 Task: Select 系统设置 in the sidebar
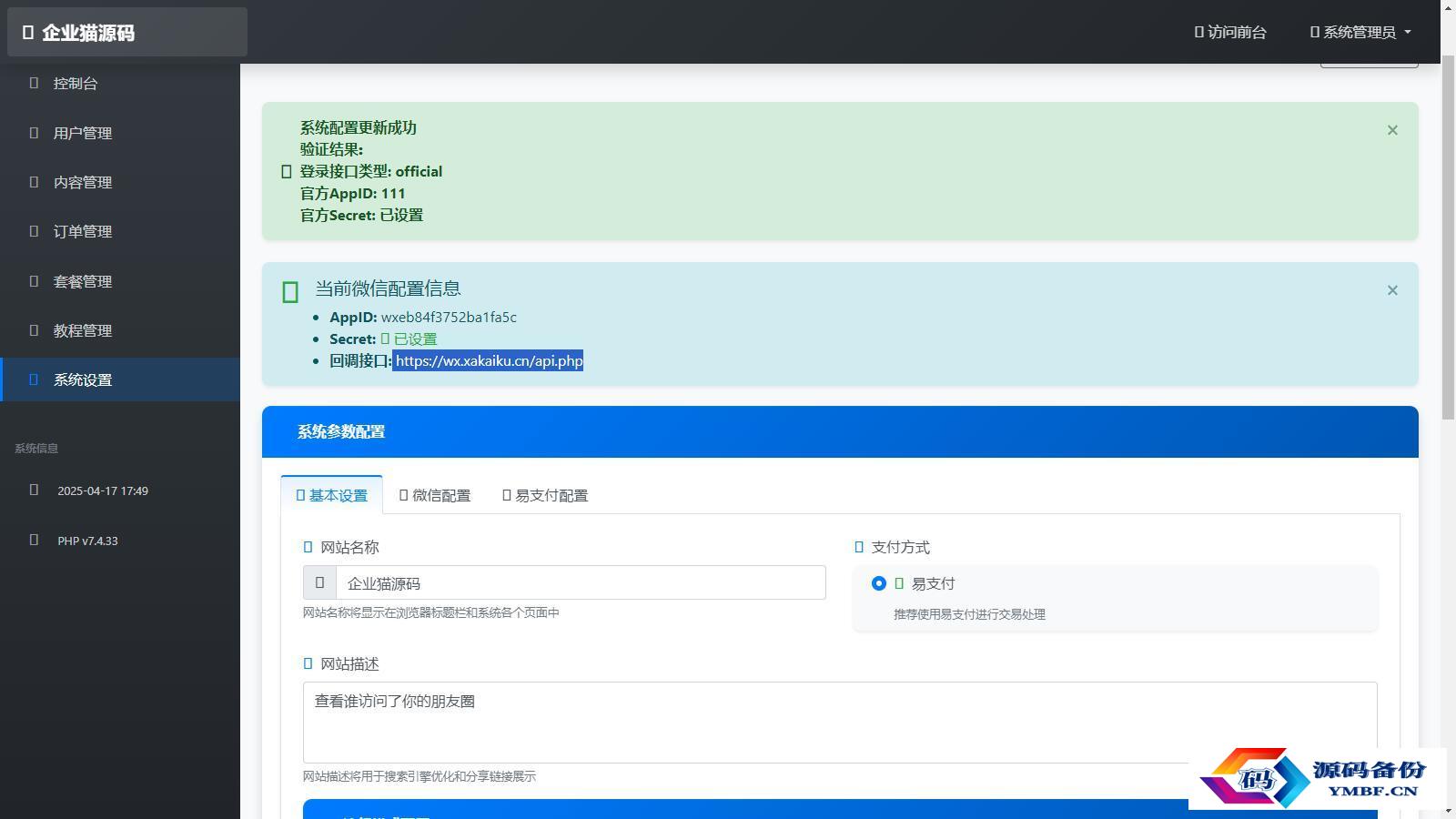120,379
